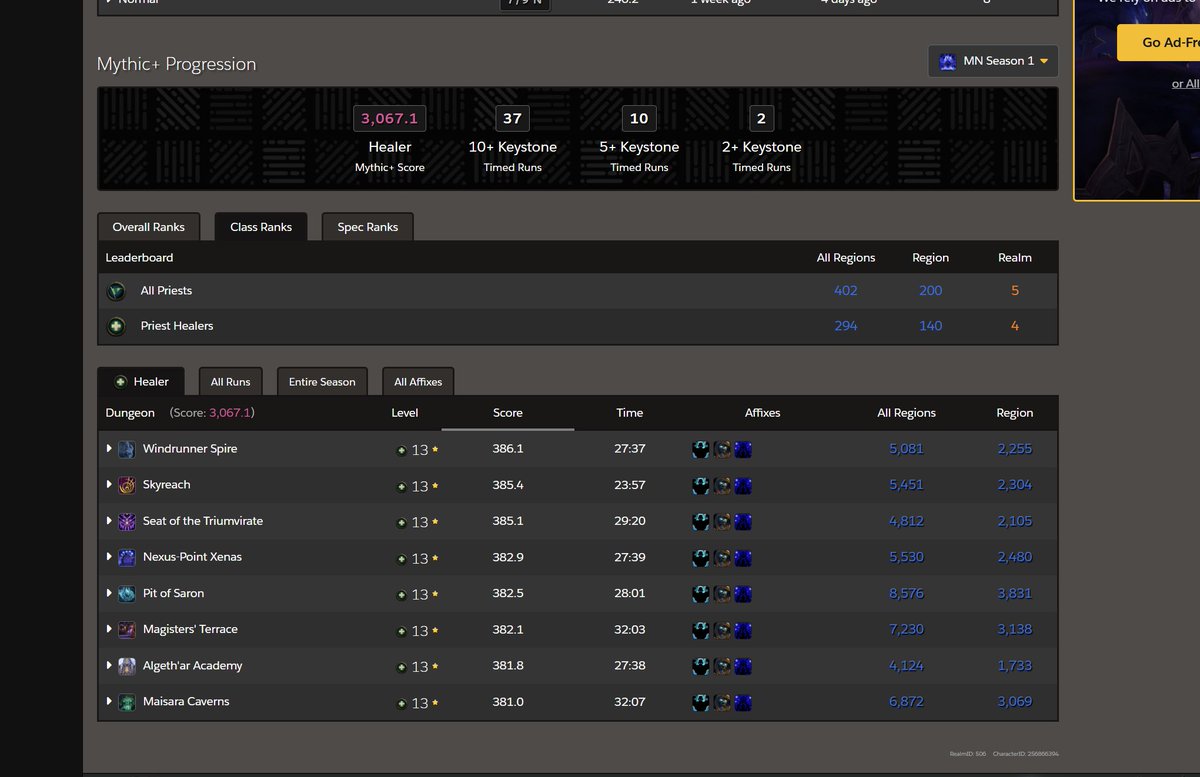Click third affix icon in Nexus-Point Xenas row
The image size is (1200, 777).
pos(743,558)
